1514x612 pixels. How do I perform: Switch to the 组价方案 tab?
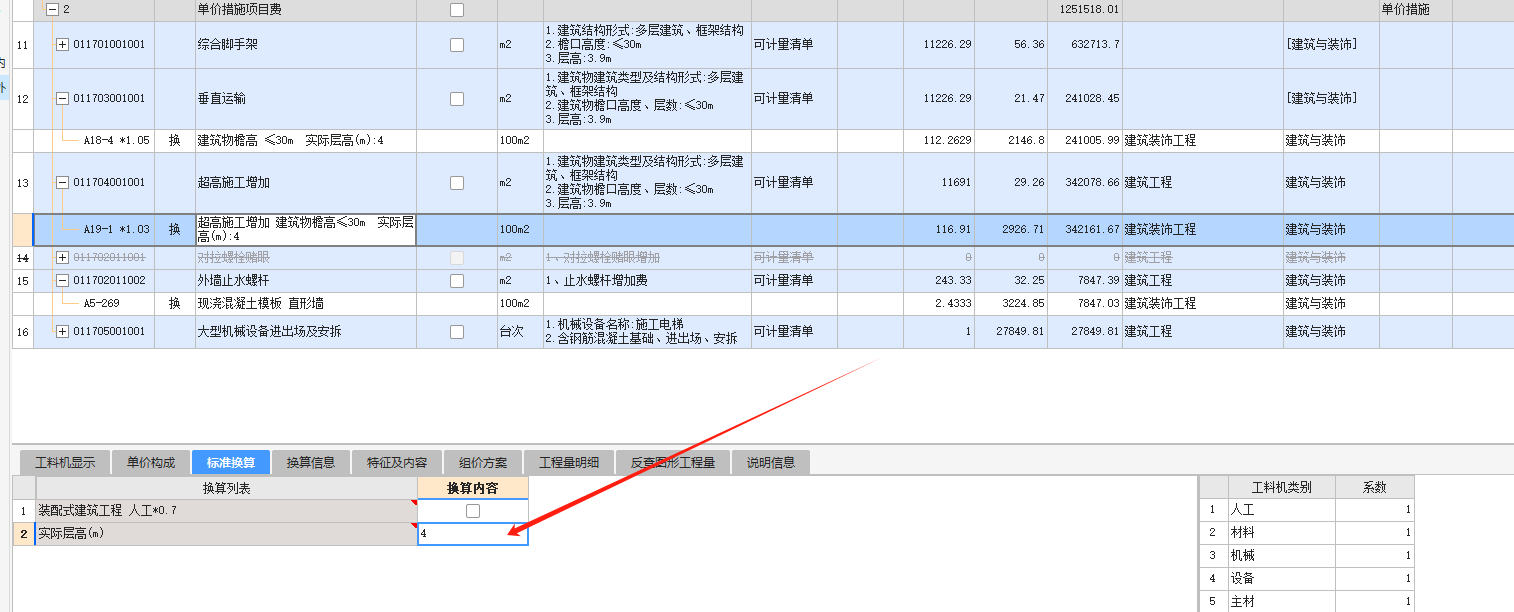483,462
